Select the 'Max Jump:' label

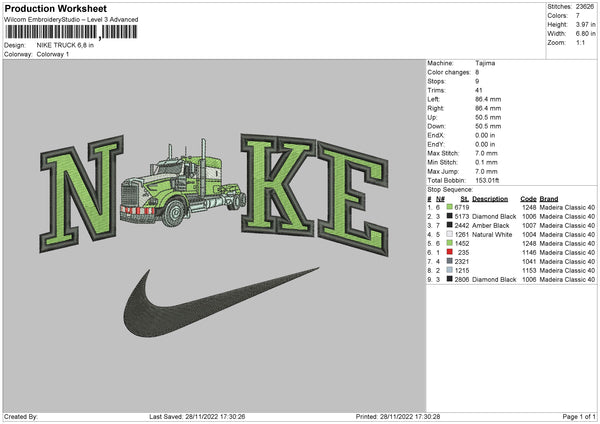(x=443, y=171)
